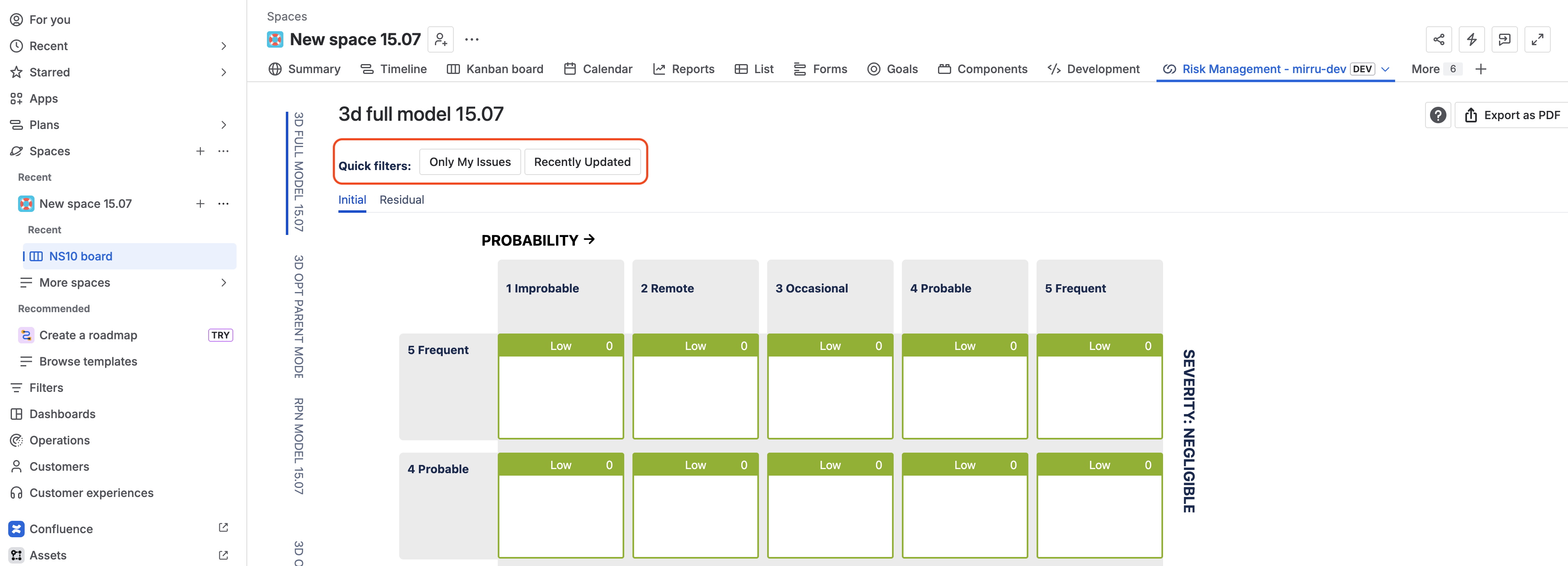
Task: Click New space 15.07 in sidebar
Action: pos(85,204)
